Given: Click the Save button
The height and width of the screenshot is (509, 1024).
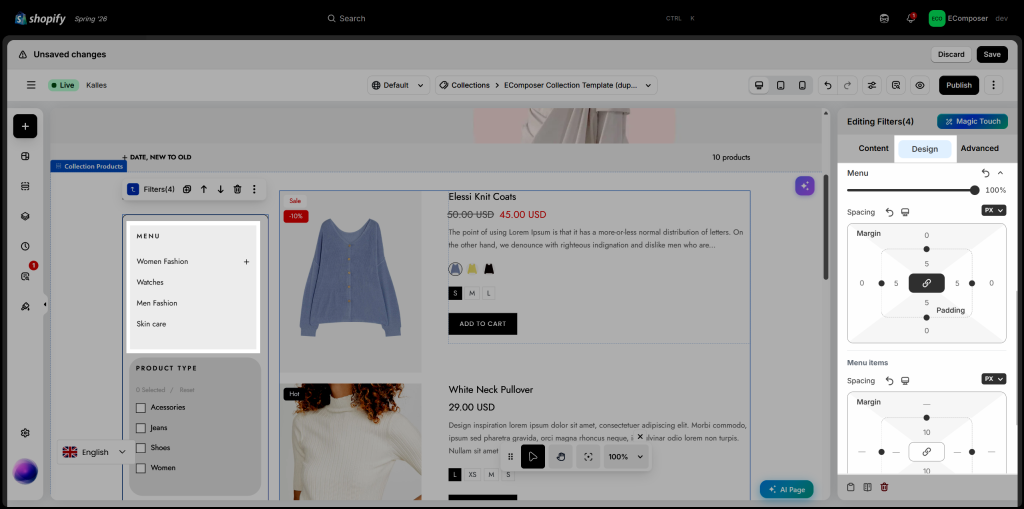Looking at the screenshot, I should tap(992, 54).
